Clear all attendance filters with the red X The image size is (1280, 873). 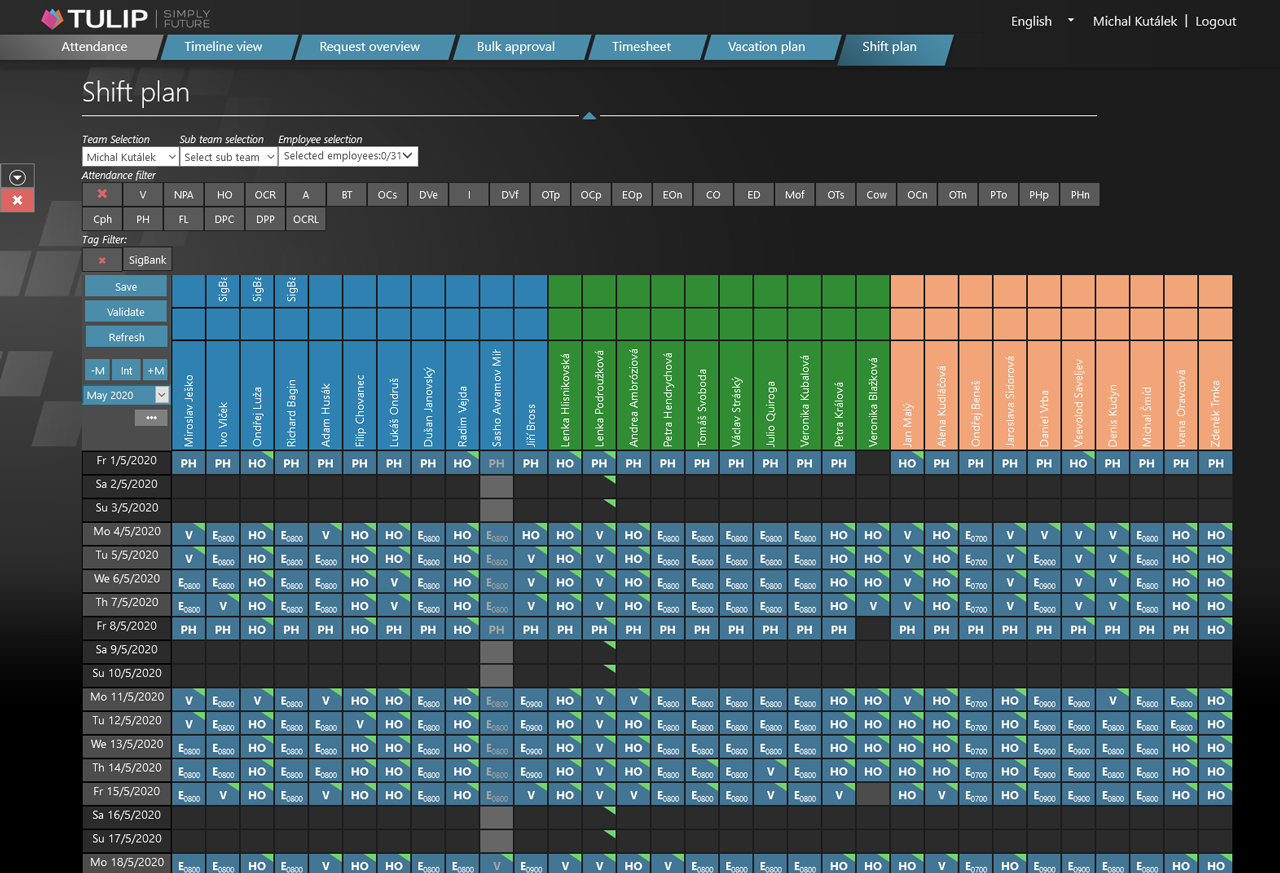coord(102,194)
